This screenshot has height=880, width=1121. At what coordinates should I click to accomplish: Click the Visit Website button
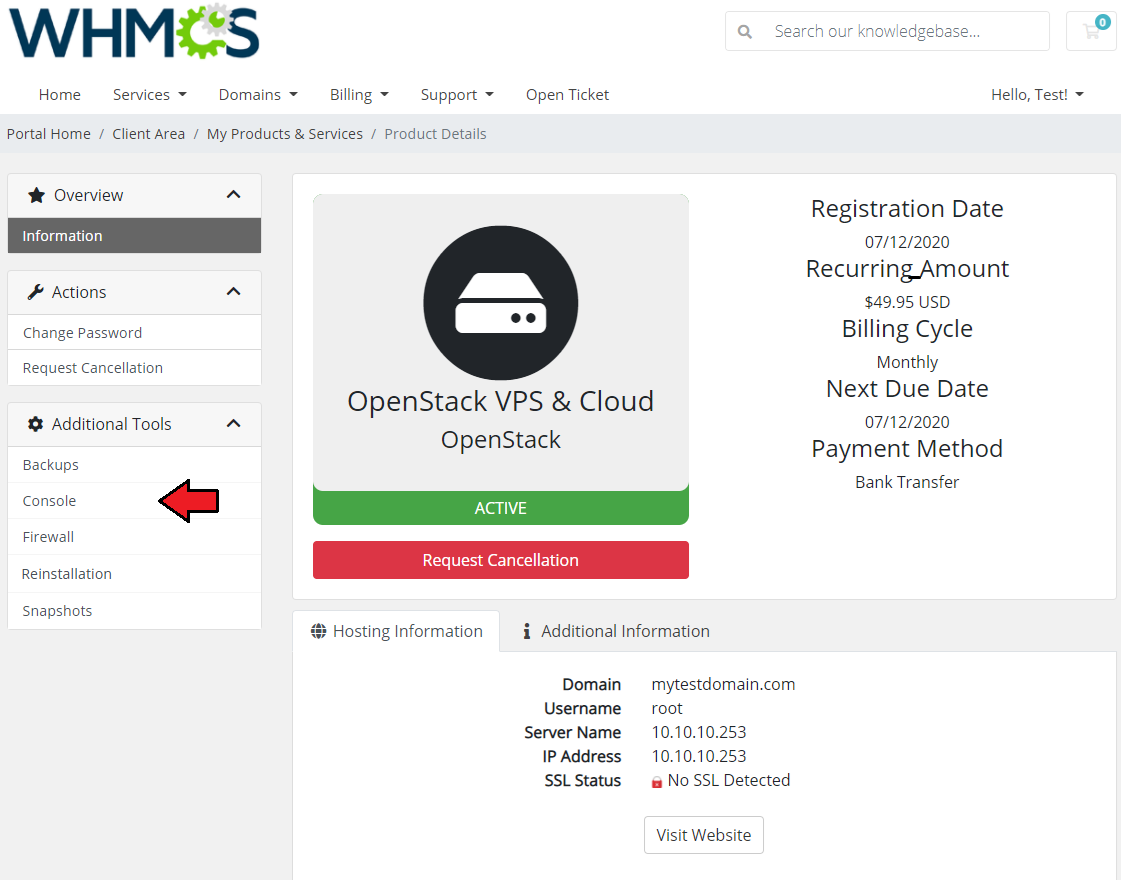(x=703, y=835)
